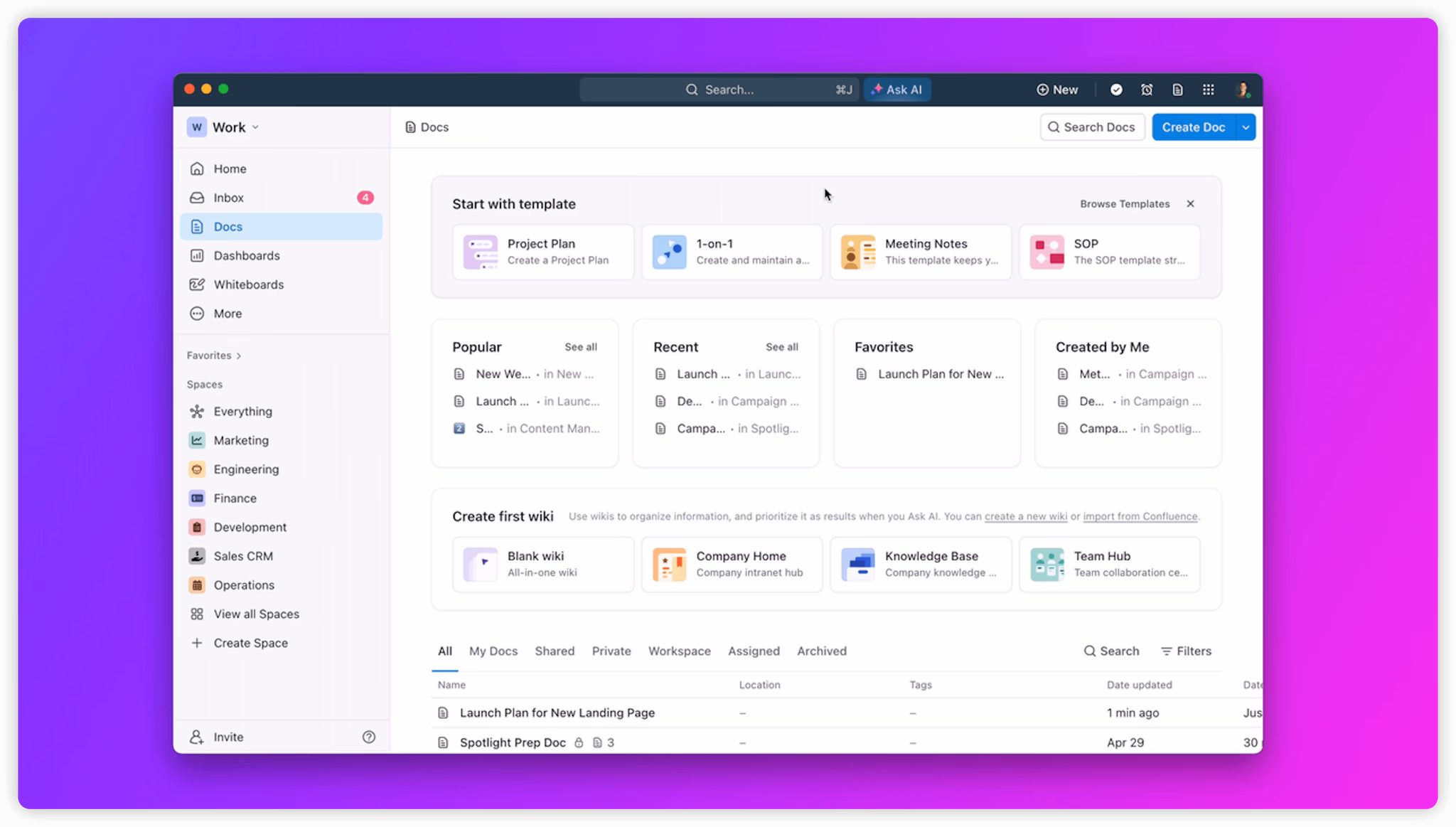Click the Create Doc button

coord(1194,127)
